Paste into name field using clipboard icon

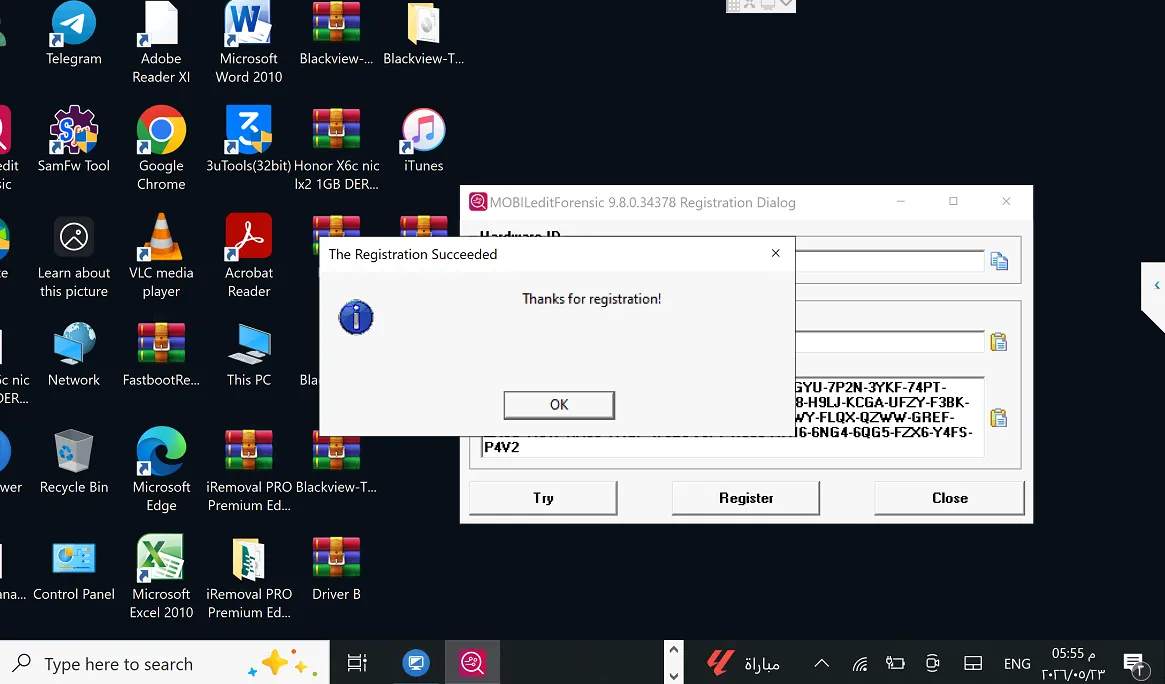999,342
